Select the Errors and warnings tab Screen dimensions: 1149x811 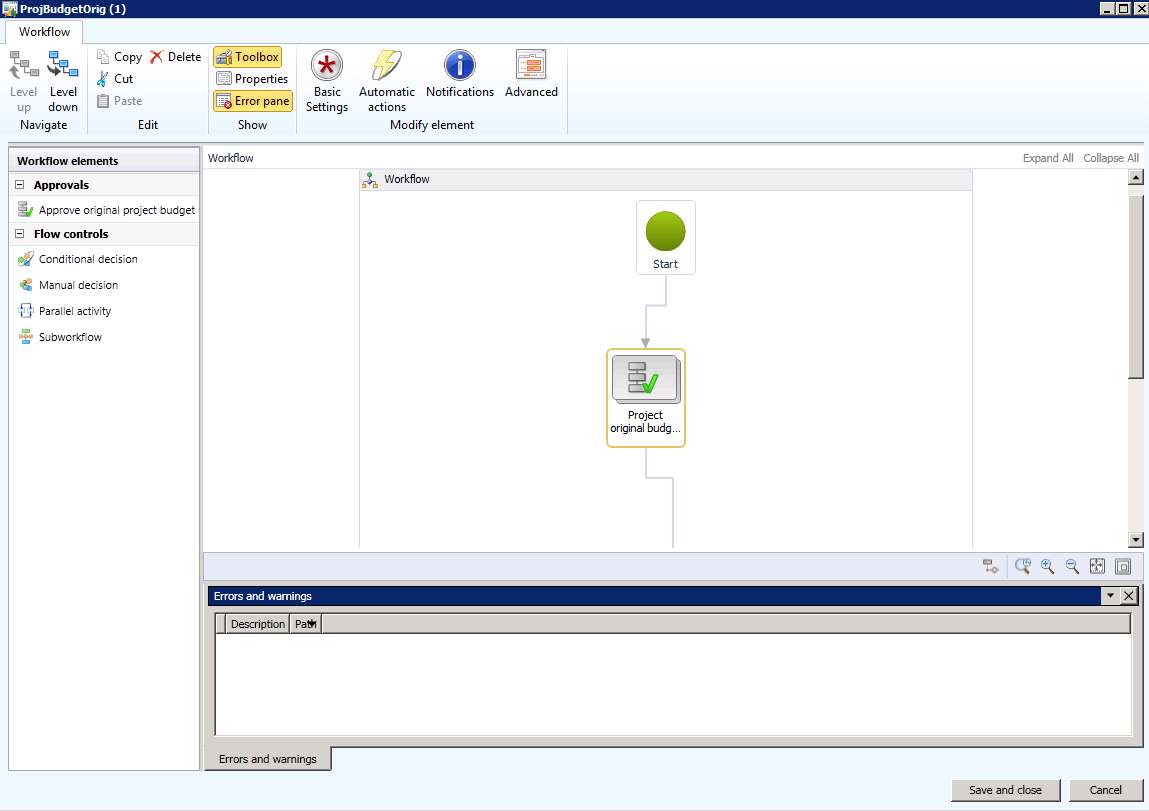(267, 758)
